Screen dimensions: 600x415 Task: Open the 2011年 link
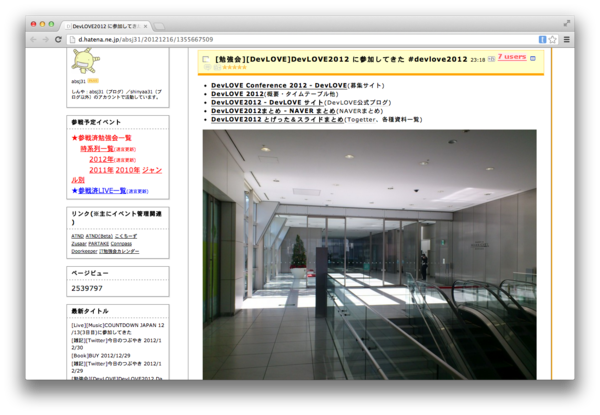[101, 170]
